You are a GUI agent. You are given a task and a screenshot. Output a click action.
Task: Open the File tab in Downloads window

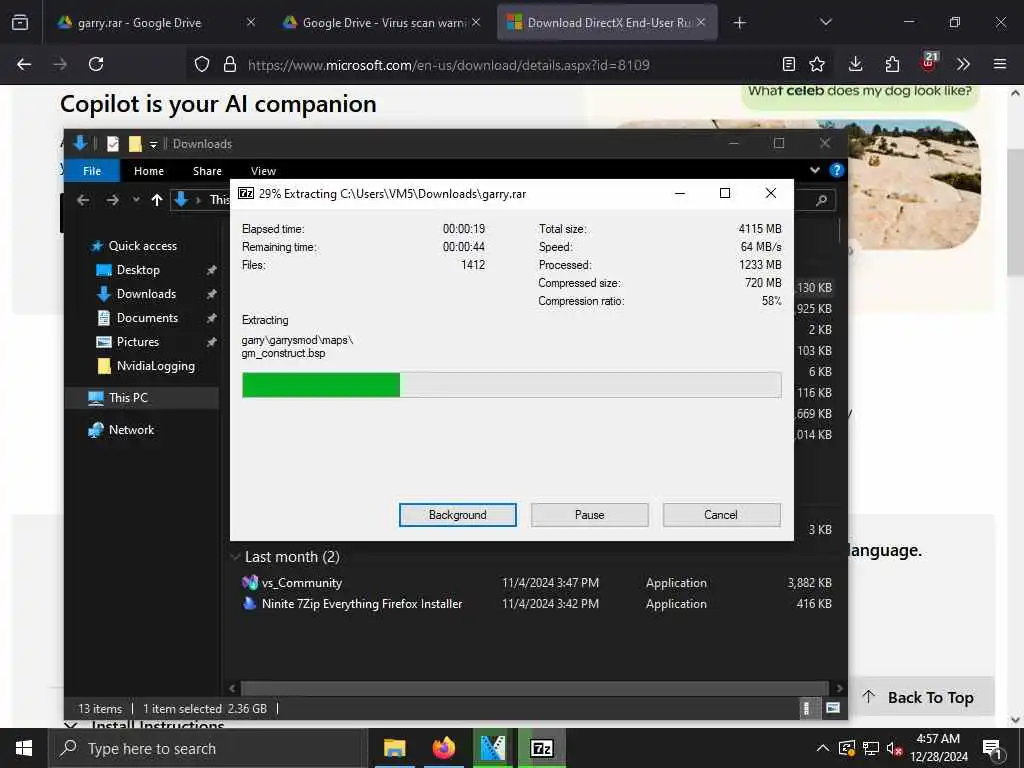(x=91, y=170)
